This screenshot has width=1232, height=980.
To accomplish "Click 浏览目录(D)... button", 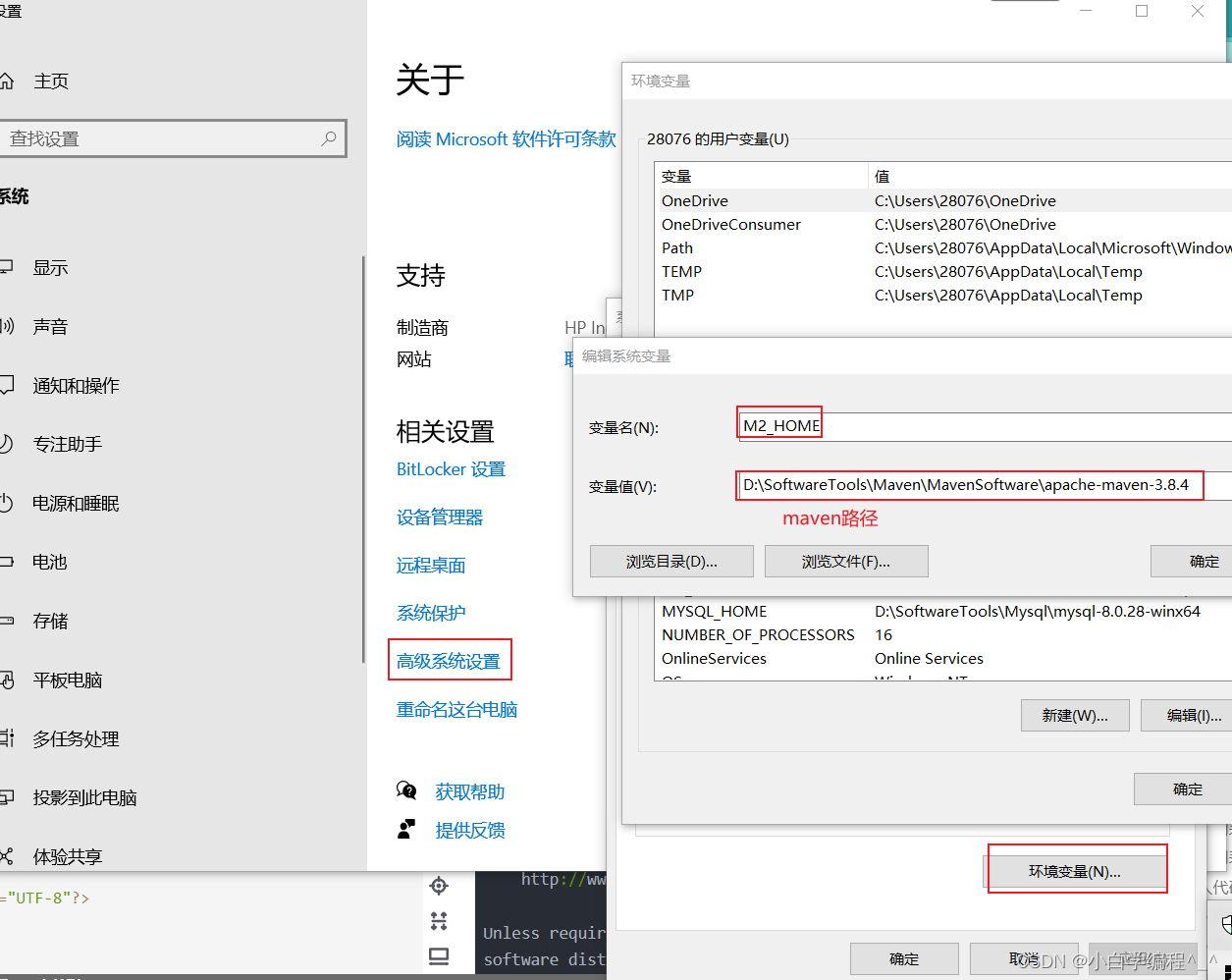I will pos(671,562).
